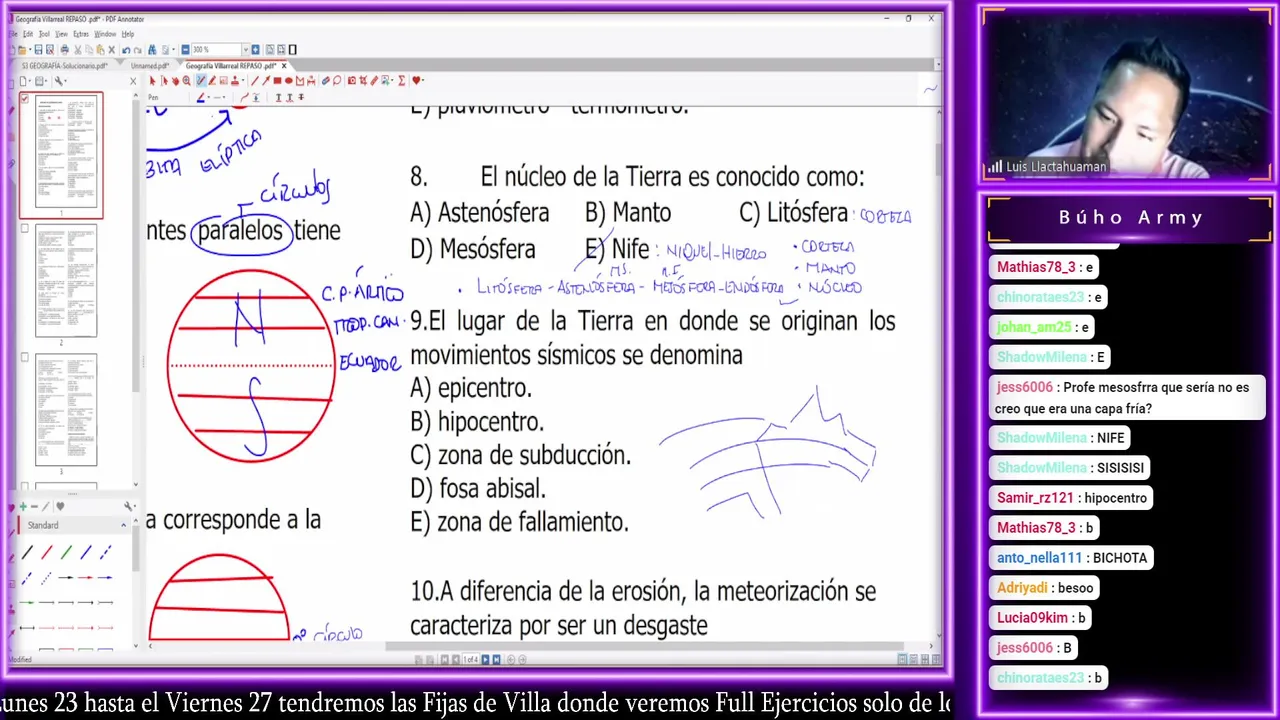This screenshot has width=1280, height=720.
Task: Toggle the page 2 thumbnail checkbox
Action: click(25, 228)
